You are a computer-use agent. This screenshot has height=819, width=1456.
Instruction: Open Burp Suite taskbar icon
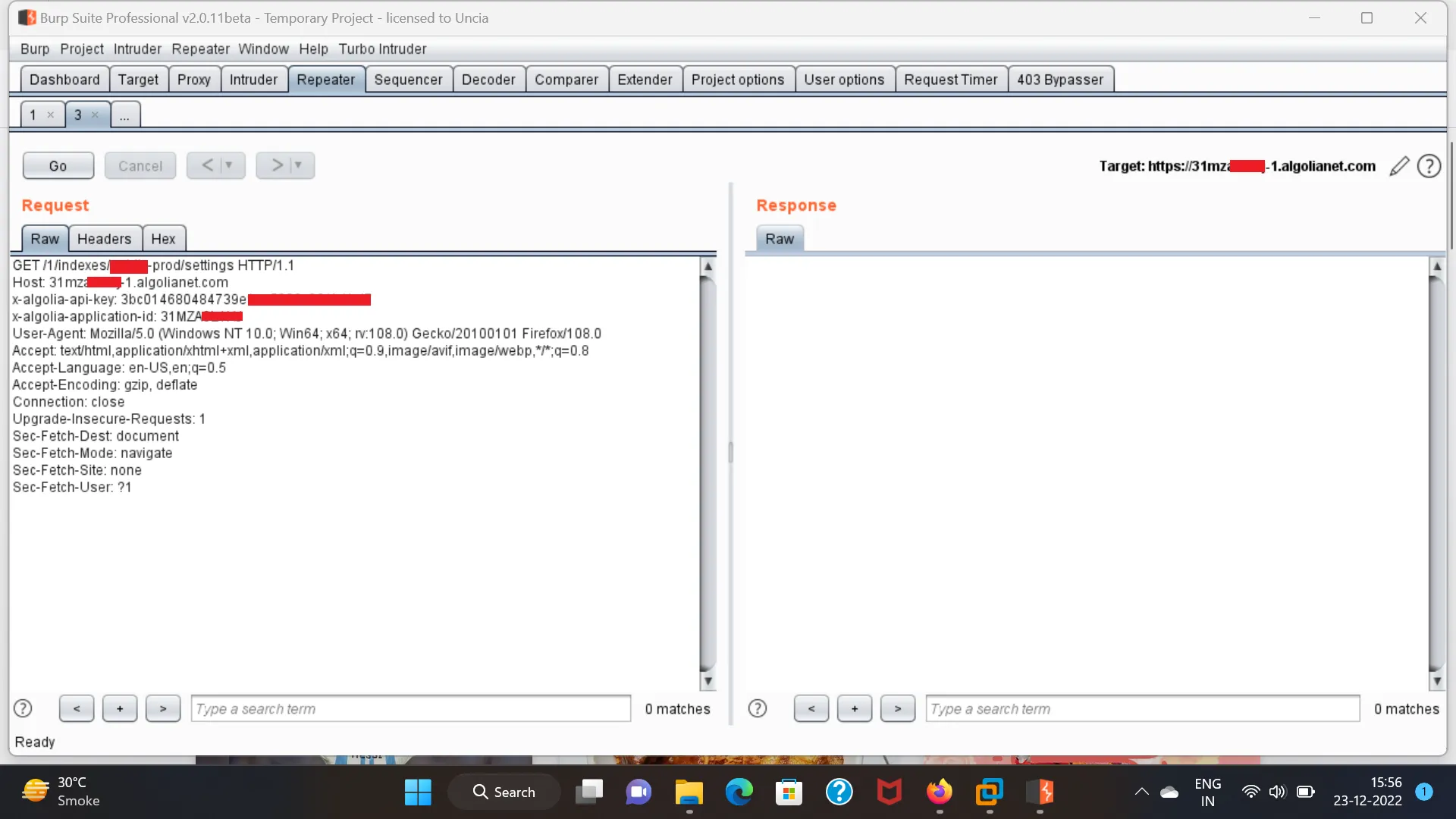pyautogui.click(x=1040, y=792)
